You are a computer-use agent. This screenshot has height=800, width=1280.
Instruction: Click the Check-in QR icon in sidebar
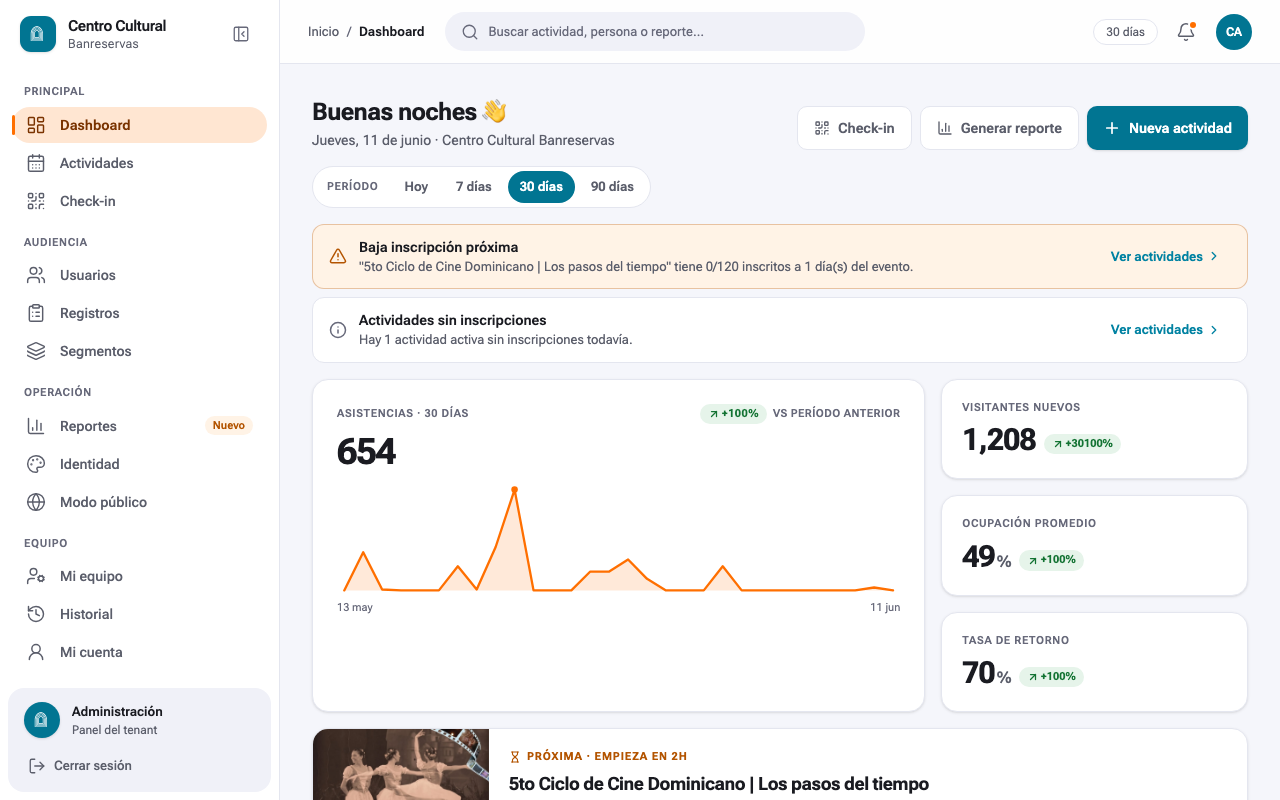(x=36, y=201)
